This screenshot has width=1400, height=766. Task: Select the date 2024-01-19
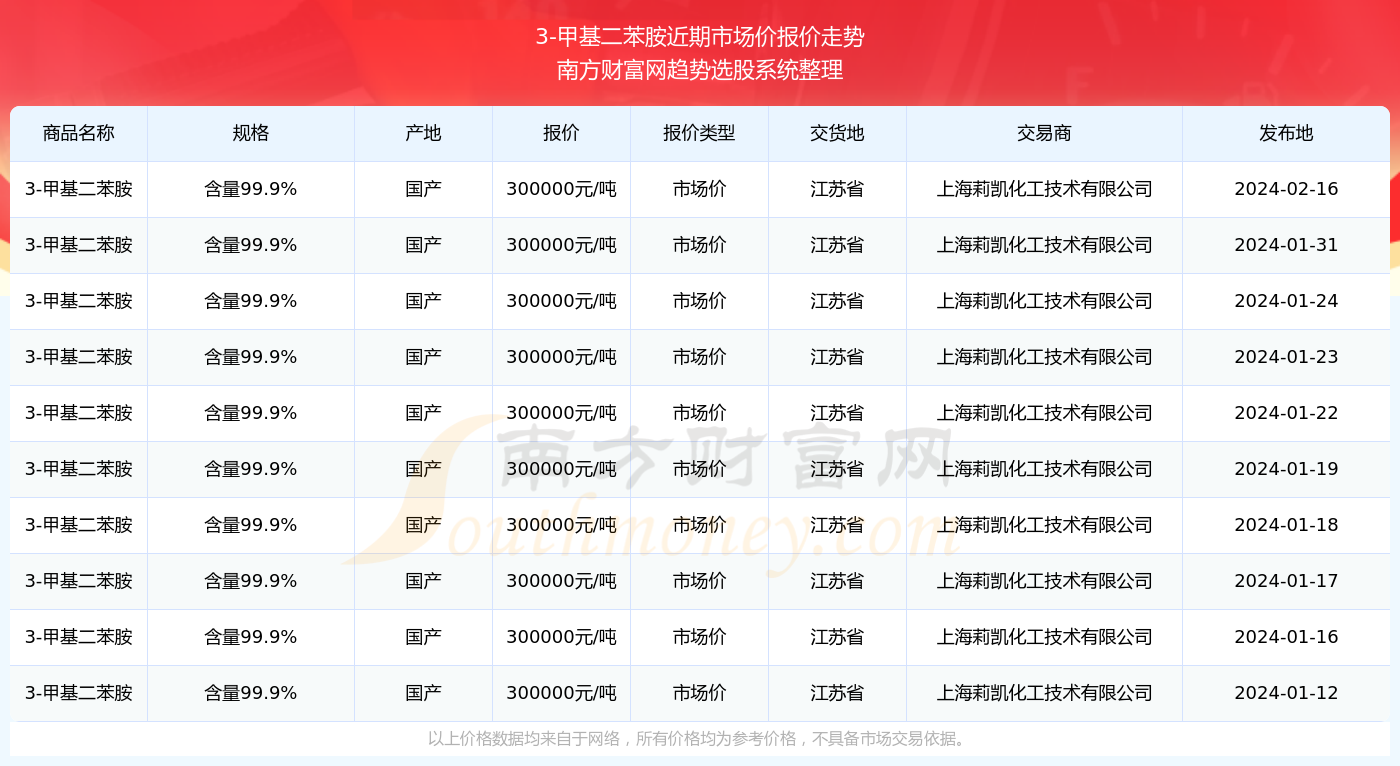[1286, 469]
